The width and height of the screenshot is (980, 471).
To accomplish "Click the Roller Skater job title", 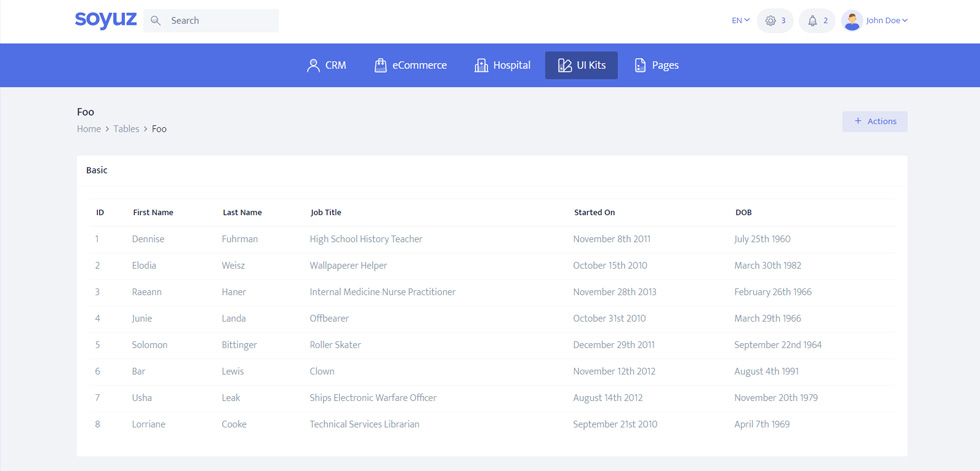I will coord(335,345).
